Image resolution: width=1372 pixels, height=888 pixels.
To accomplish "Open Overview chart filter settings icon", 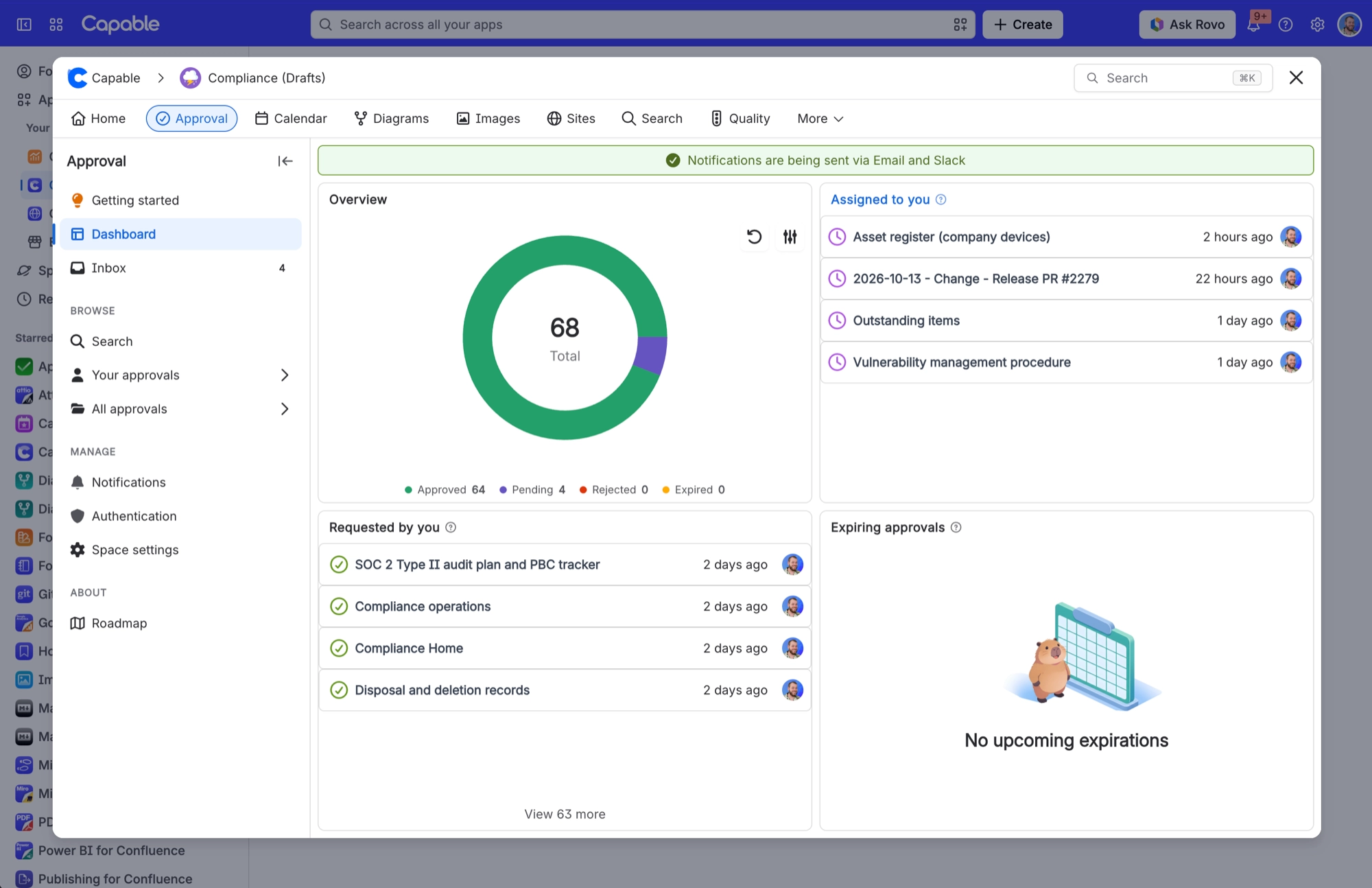I will [790, 237].
